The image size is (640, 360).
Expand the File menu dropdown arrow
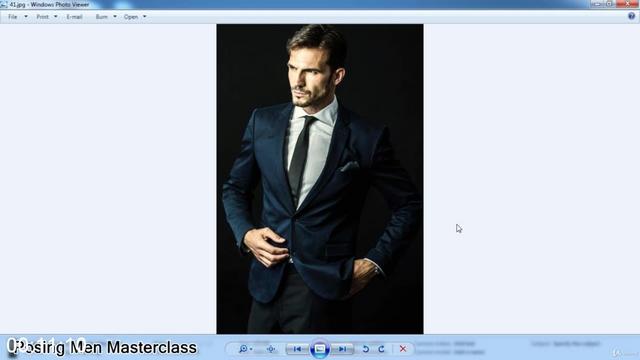26,17
